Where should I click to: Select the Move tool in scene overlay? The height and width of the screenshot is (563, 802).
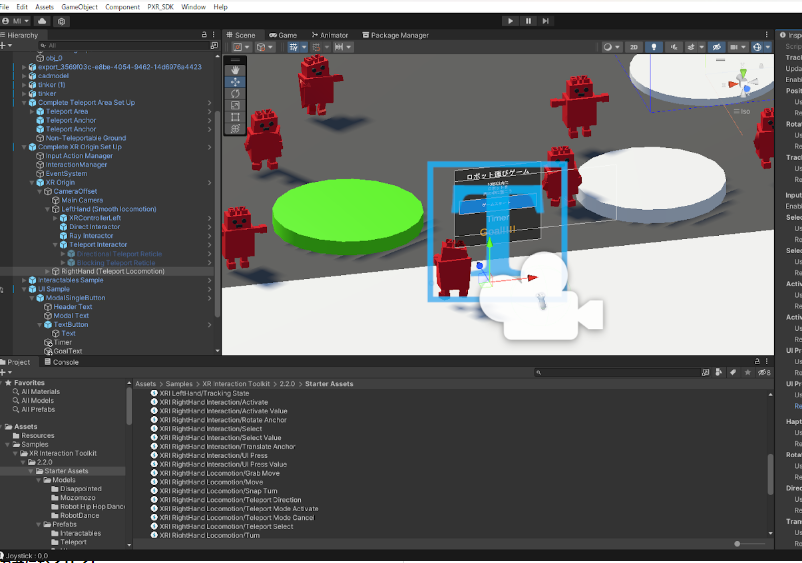point(235,82)
